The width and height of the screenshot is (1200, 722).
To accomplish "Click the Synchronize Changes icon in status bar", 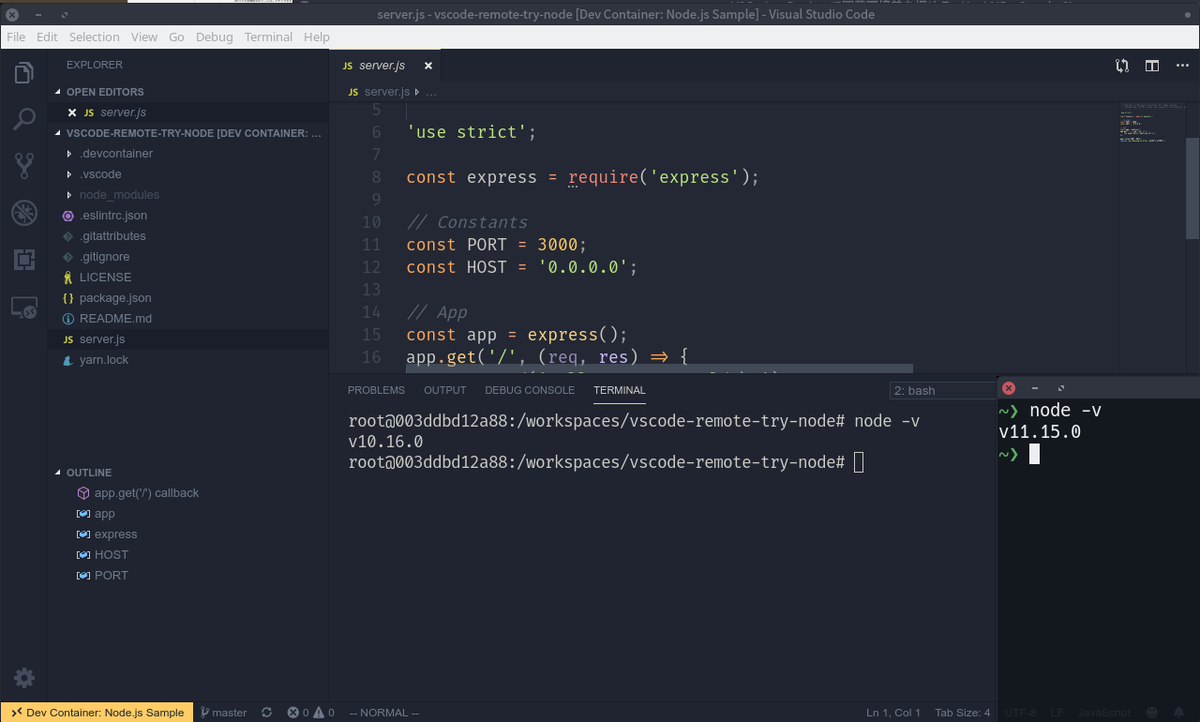I will (267, 712).
